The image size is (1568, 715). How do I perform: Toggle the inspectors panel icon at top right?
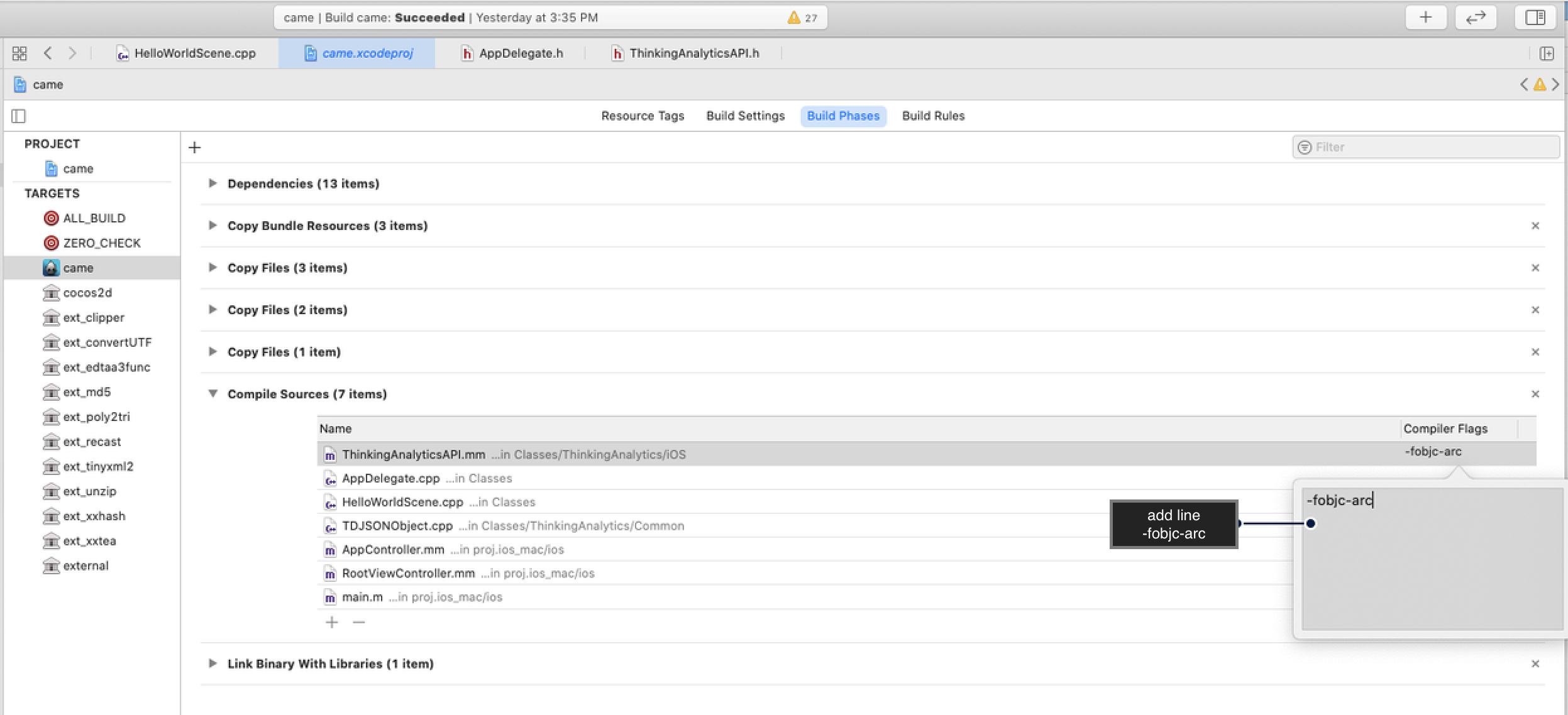pos(1535,17)
